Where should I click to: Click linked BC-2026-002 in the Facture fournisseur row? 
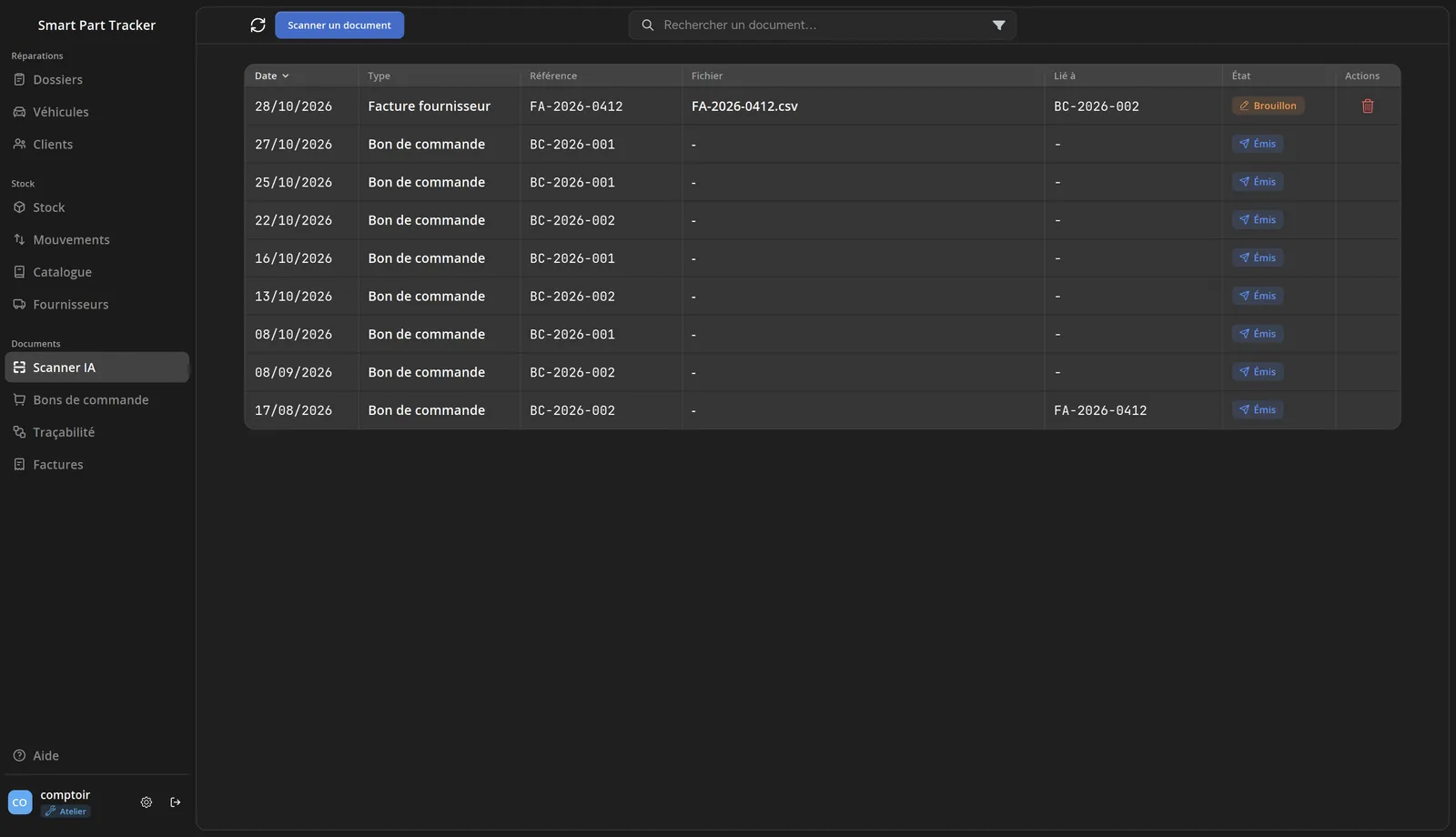coord(1097,106)
